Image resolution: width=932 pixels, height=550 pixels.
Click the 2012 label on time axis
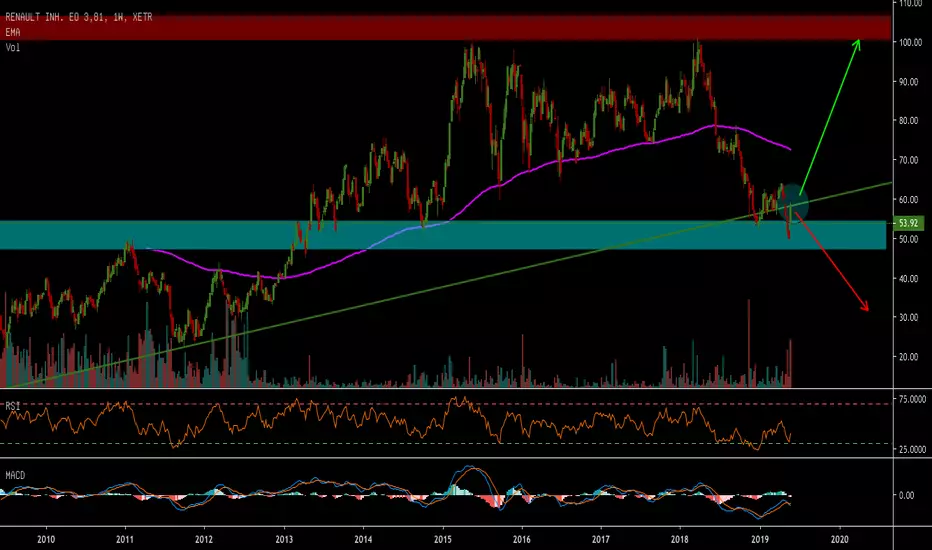(x=204, y=540)
